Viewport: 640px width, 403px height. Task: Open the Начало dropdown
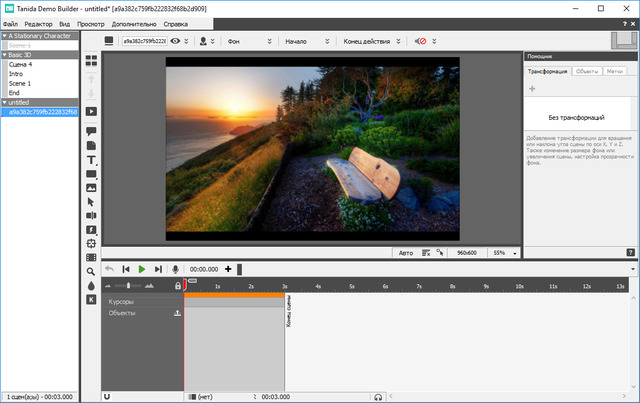pyautogui.click(x=307, y=41)
